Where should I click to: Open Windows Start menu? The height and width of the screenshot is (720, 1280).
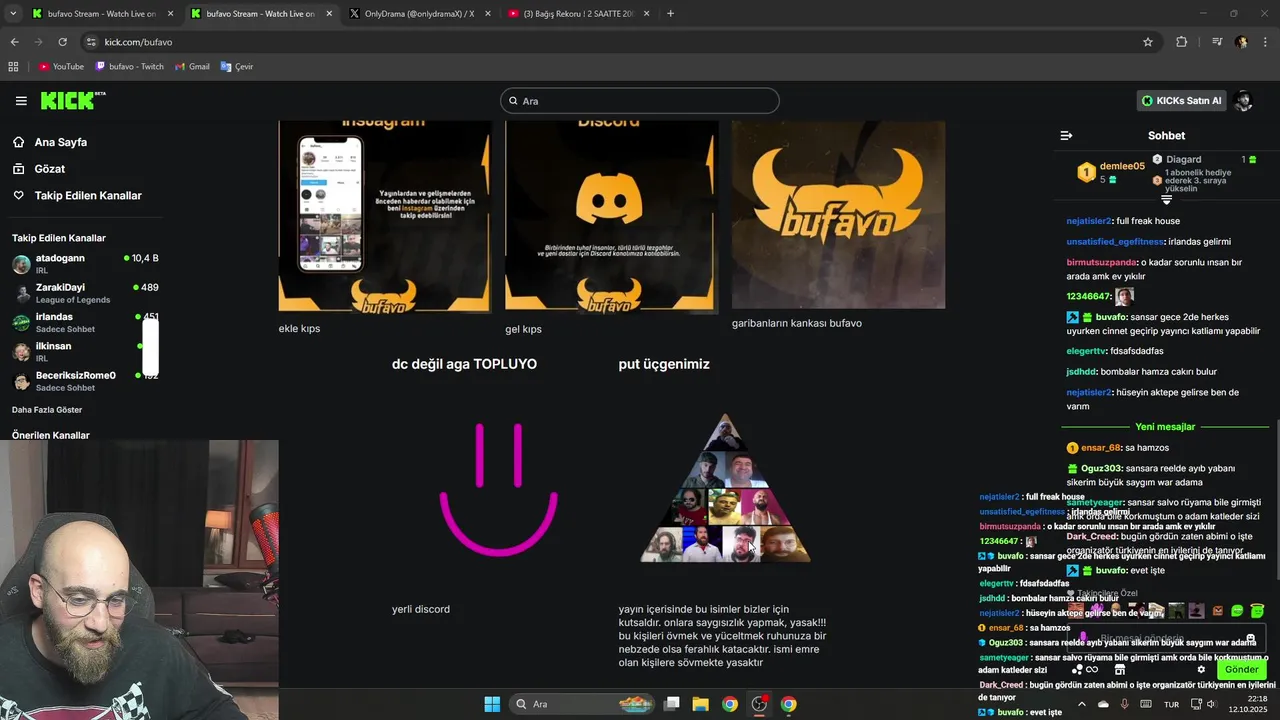492,704
